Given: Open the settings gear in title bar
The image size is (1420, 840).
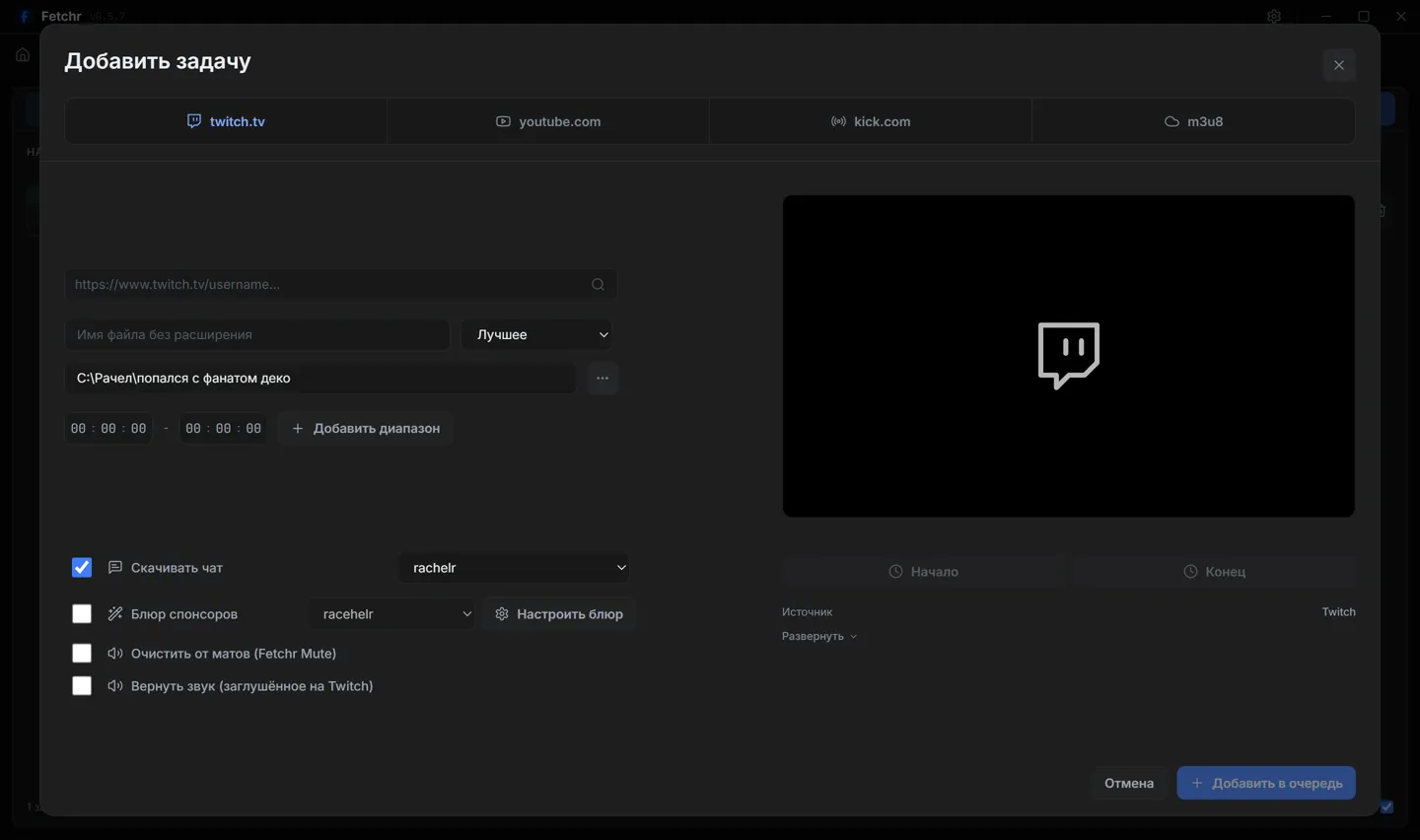Looking at the screenshot, I should [1274, 17].
